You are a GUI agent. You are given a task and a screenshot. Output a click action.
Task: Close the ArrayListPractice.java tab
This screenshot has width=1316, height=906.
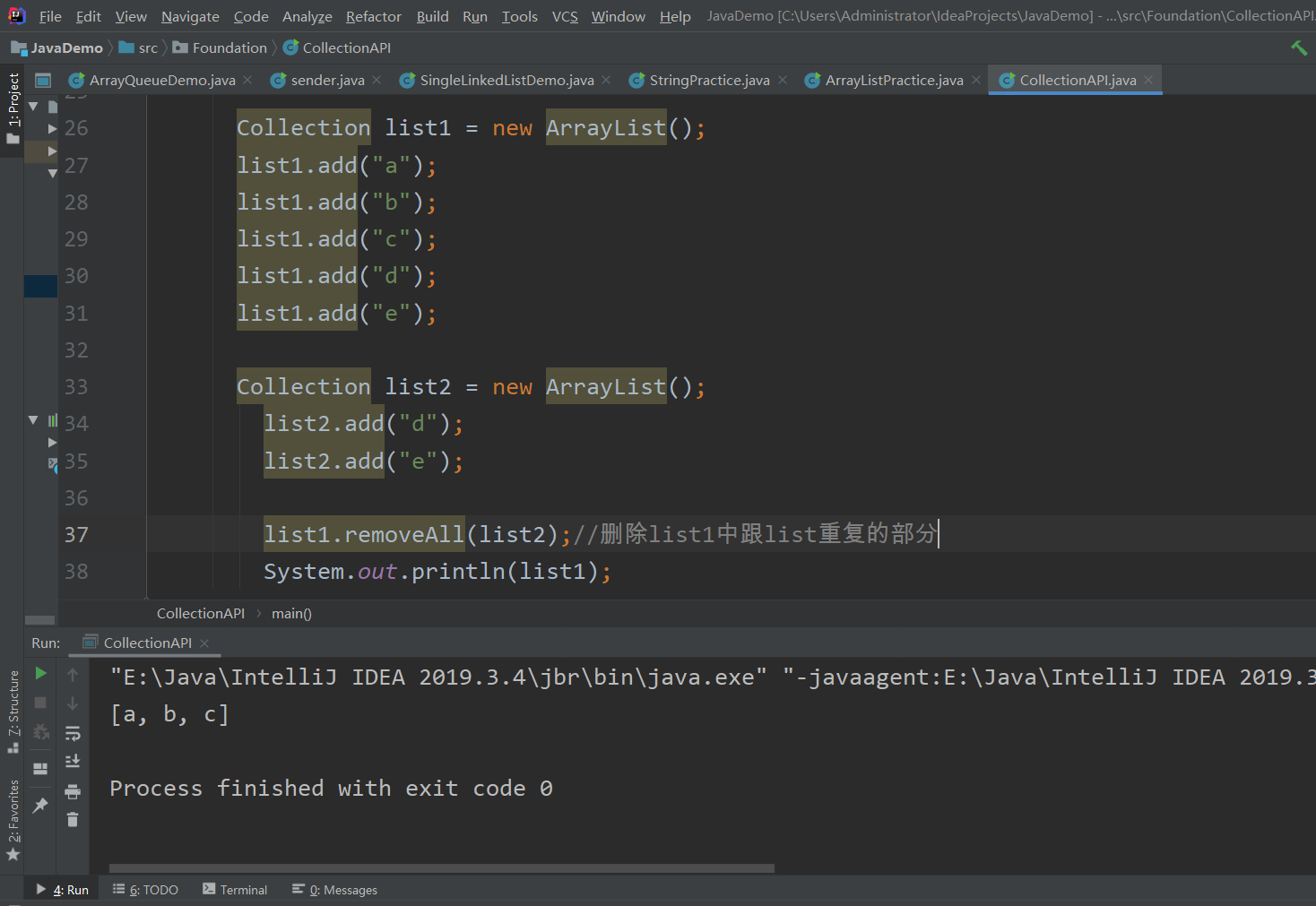click(x=976, y=80)
